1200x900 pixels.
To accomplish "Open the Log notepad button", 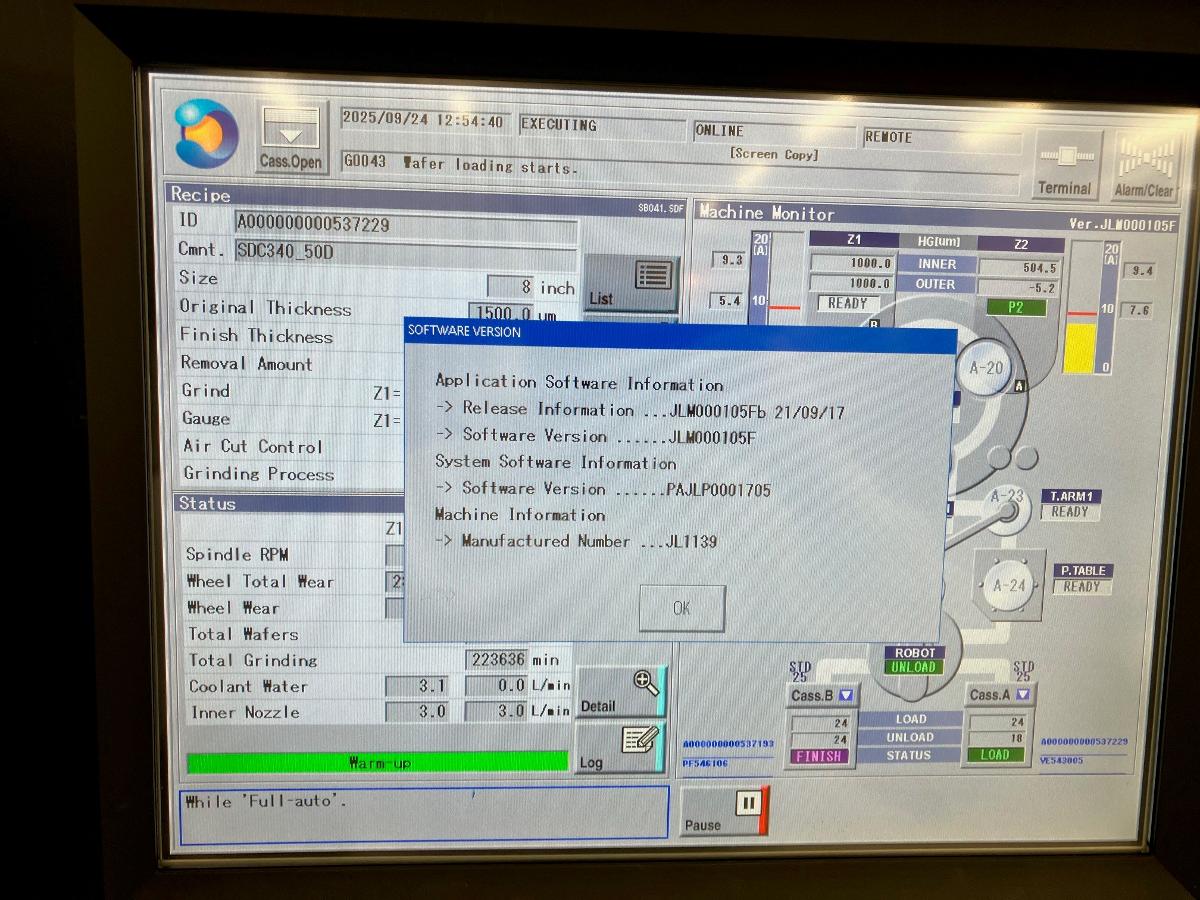I will pos(620,749).
